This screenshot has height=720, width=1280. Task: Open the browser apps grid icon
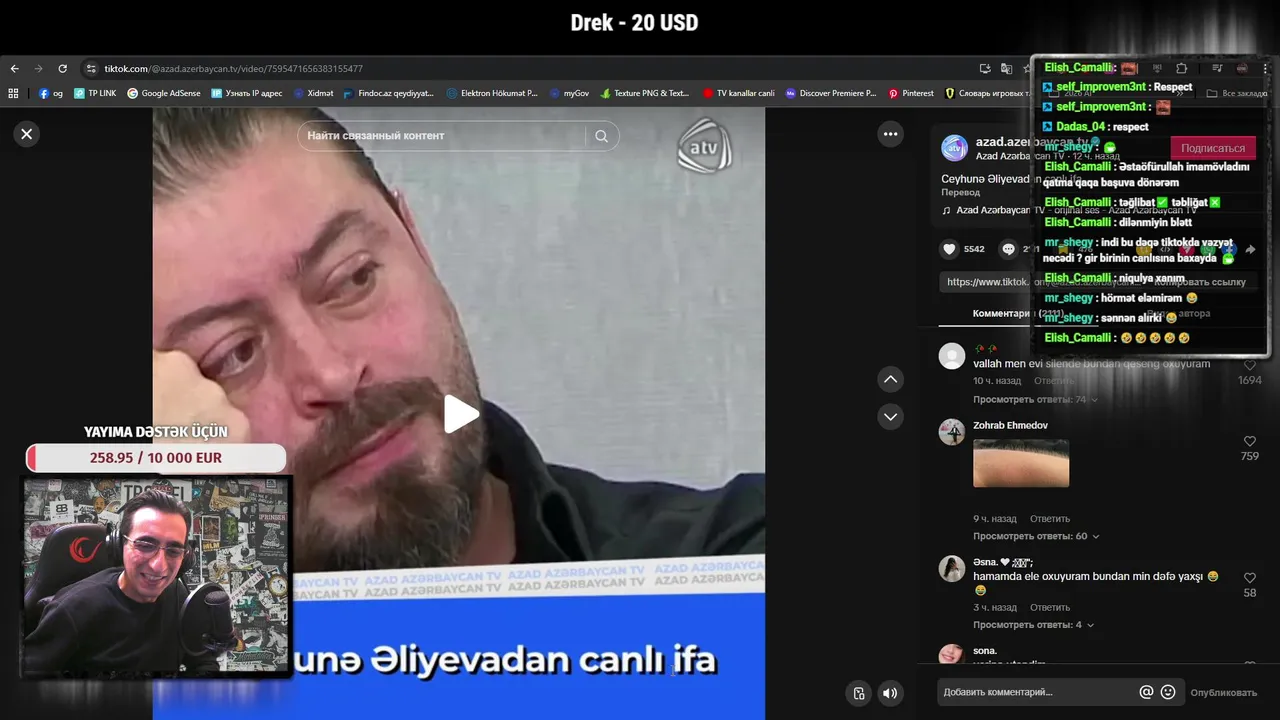pyautogui.click(x=13, y=93)
